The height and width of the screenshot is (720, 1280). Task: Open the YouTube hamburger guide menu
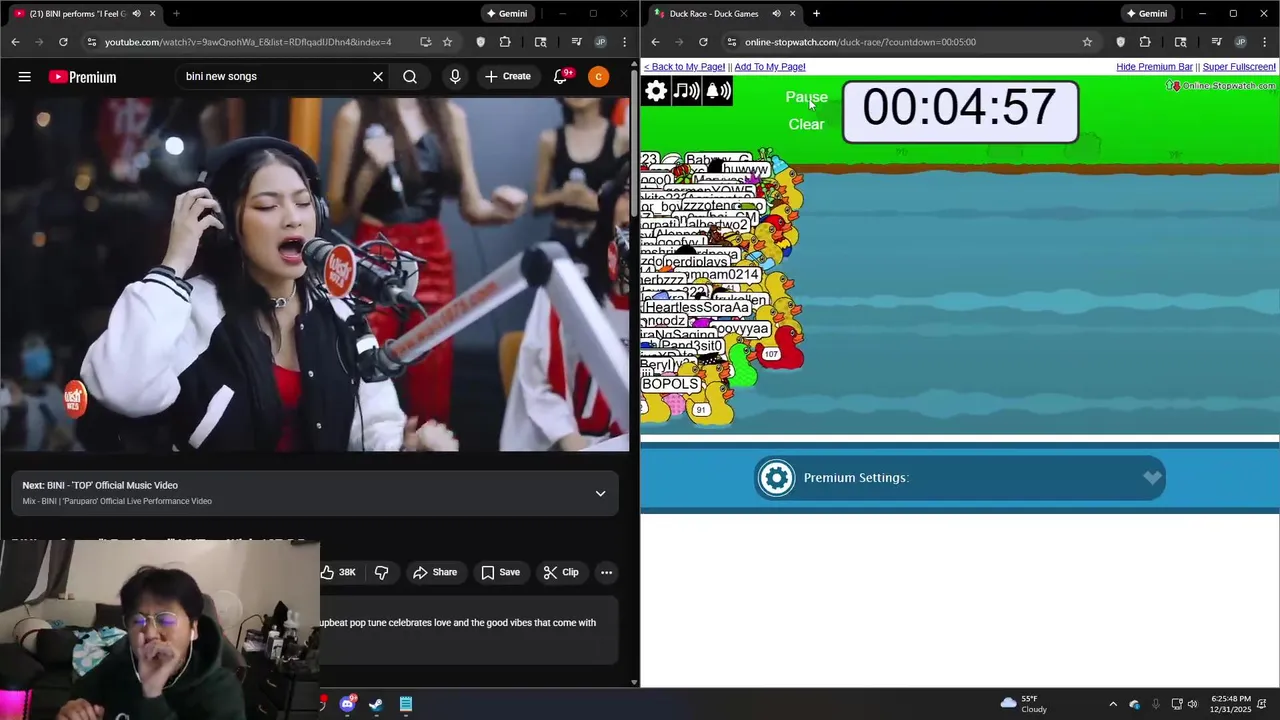pyautogui.click(x=25, y=77)
